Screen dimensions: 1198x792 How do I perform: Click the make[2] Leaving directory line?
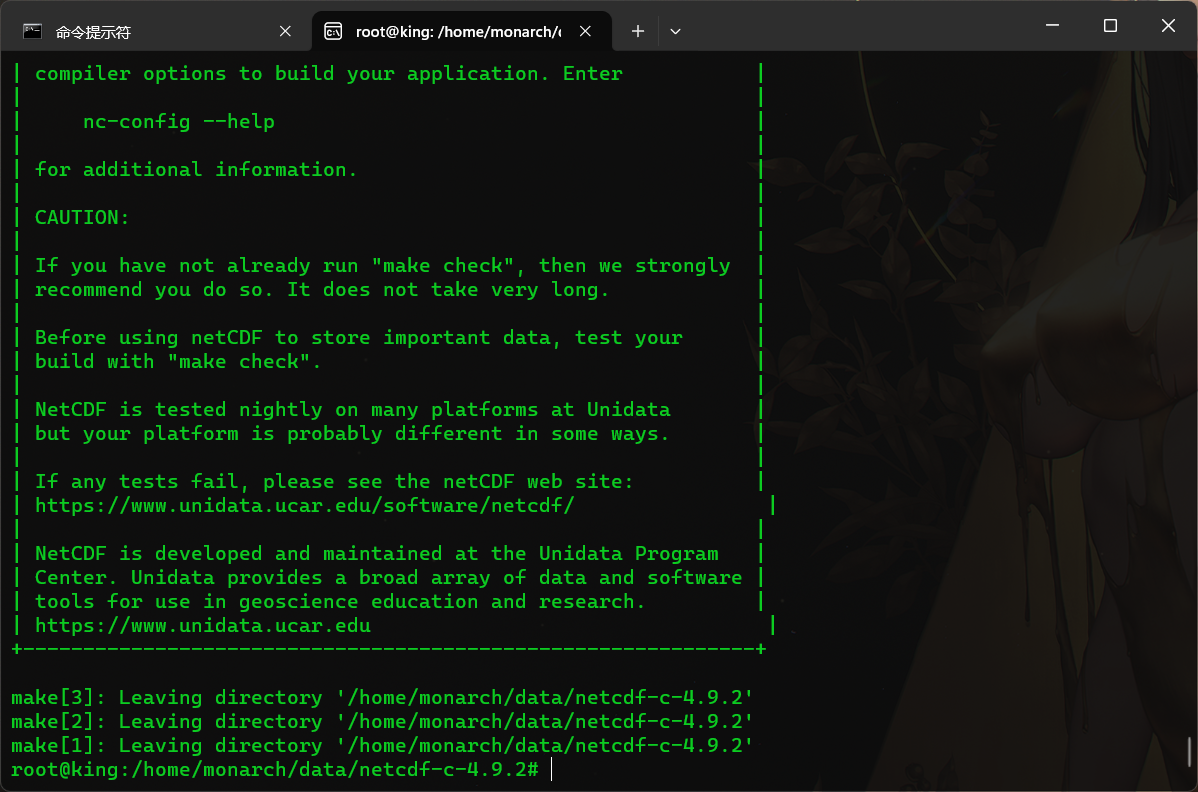(382, 721)
